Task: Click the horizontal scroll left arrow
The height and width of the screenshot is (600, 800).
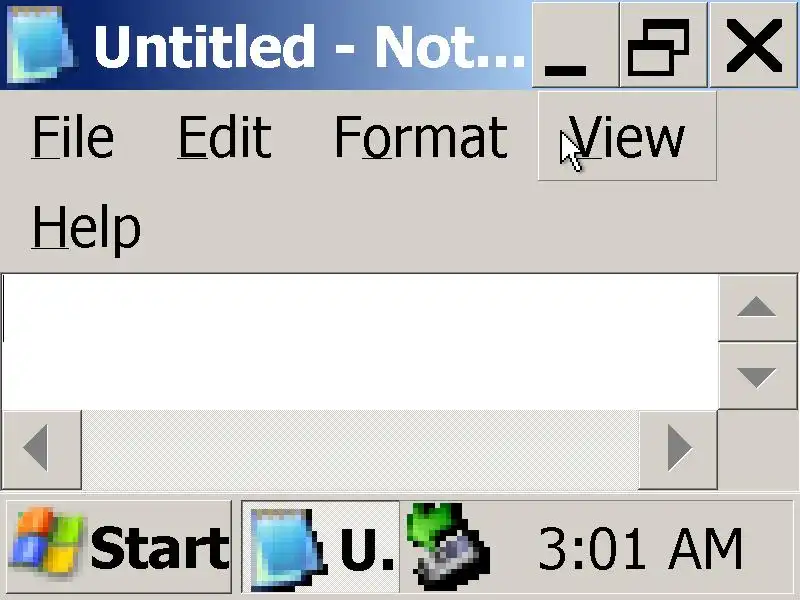Action: [x=42, y=449]
